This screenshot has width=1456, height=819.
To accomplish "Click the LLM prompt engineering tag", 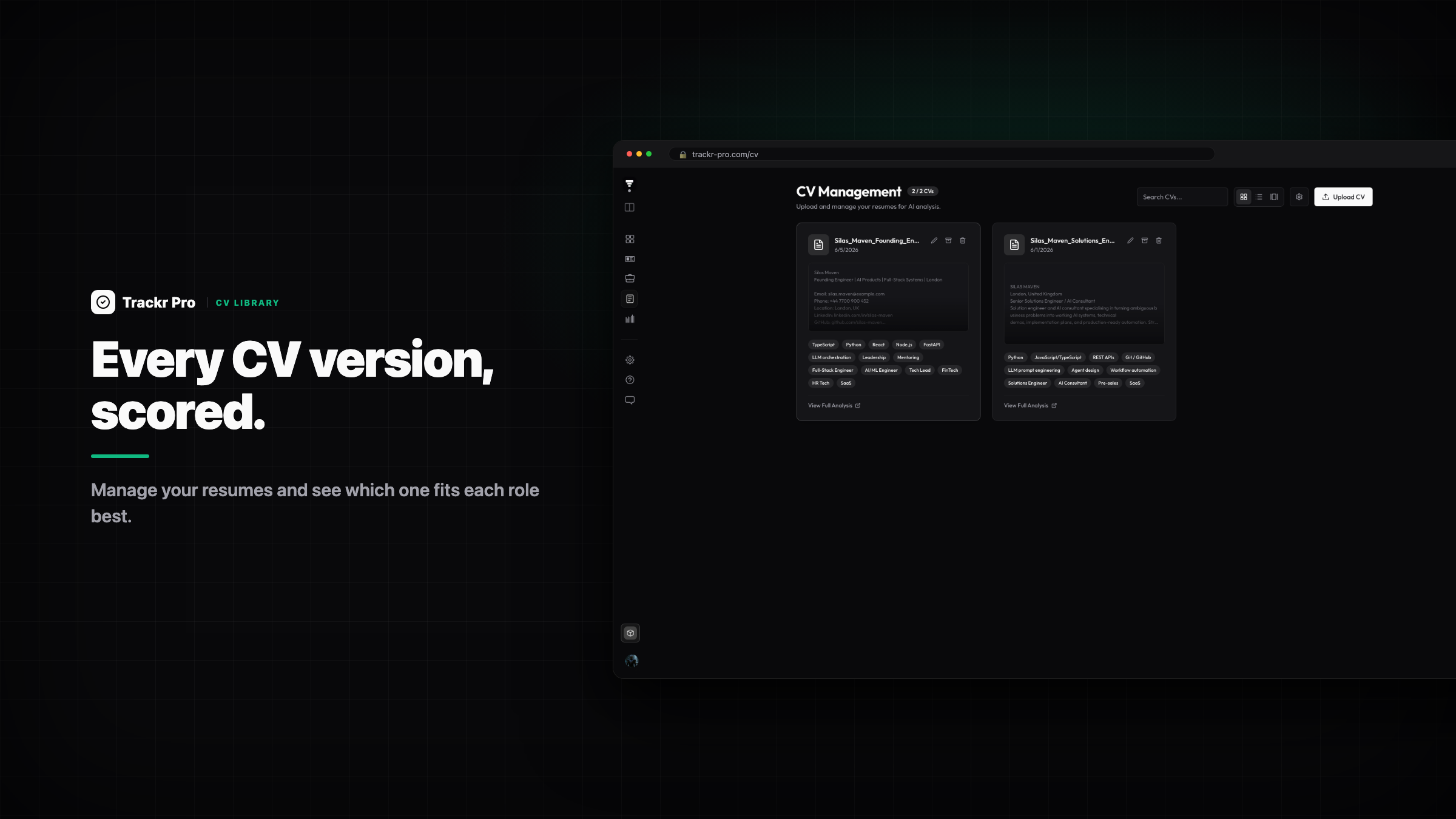I will pos(1034,370).
